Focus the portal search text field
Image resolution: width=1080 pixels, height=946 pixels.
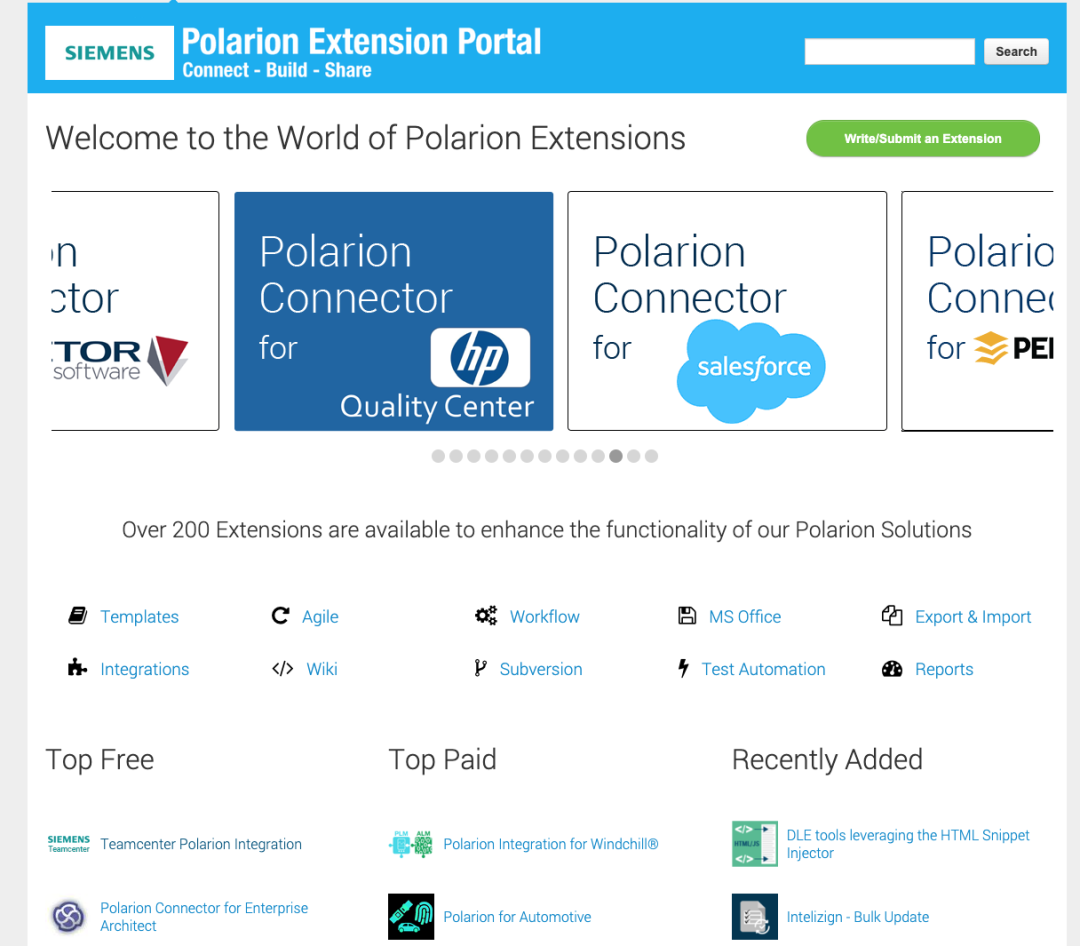[889, 52]
